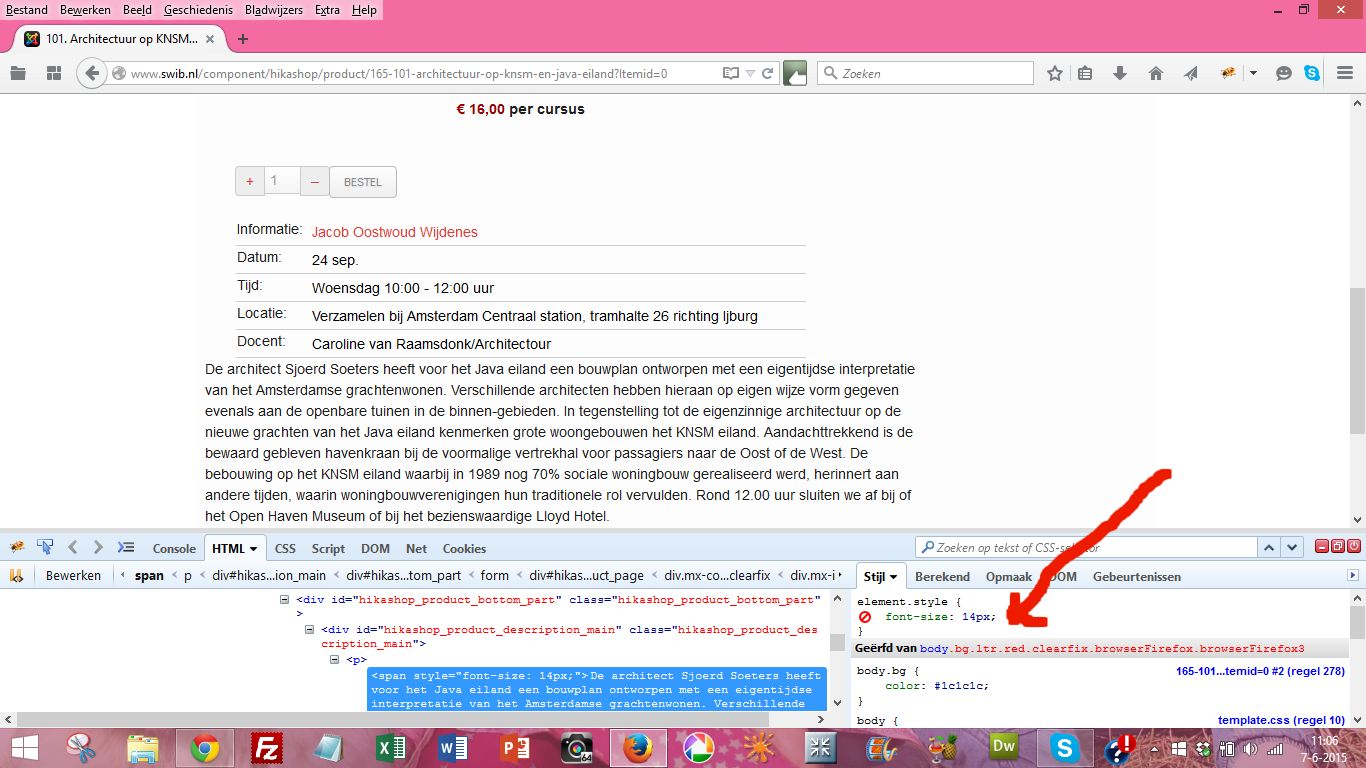Go forward in Firebug panel history

coord(98,548)
